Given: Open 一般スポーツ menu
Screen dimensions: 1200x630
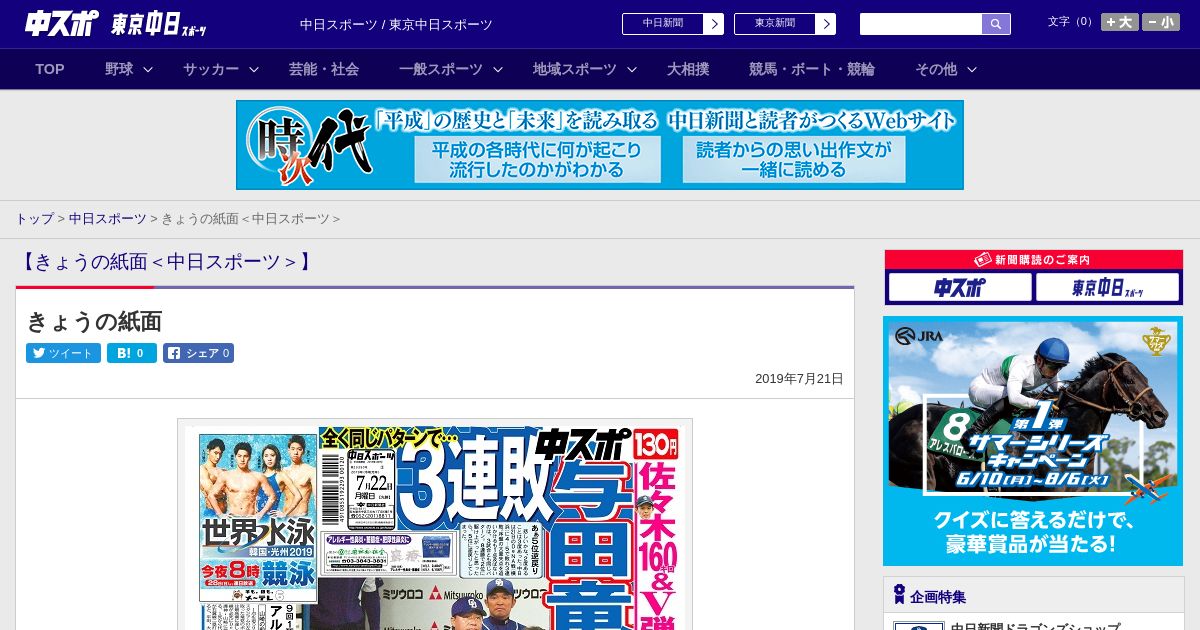Looking at the screenshot, I should (x=441, y=69).
